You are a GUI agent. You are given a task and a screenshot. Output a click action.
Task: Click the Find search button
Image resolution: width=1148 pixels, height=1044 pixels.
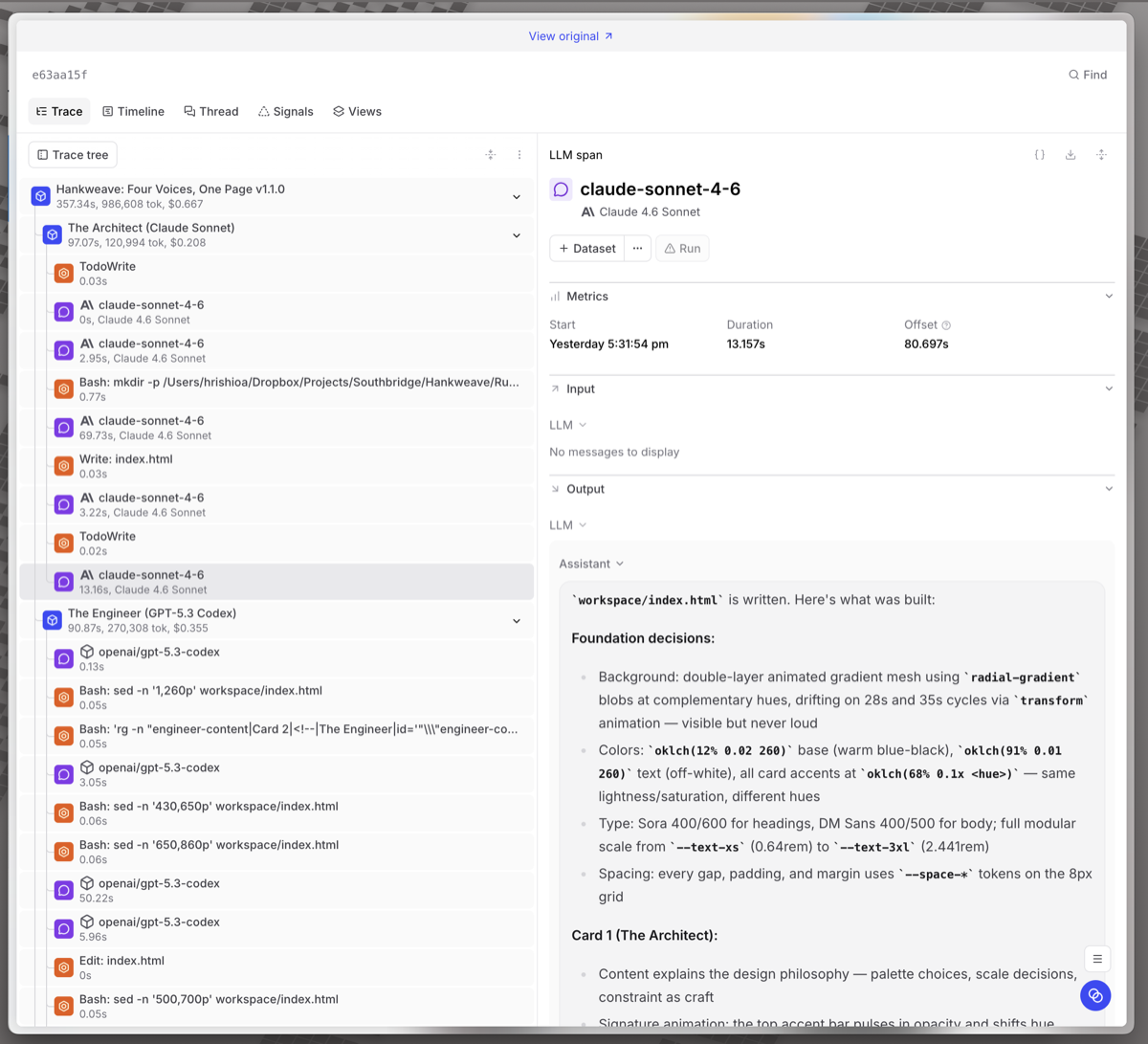tap(1088, 75)
